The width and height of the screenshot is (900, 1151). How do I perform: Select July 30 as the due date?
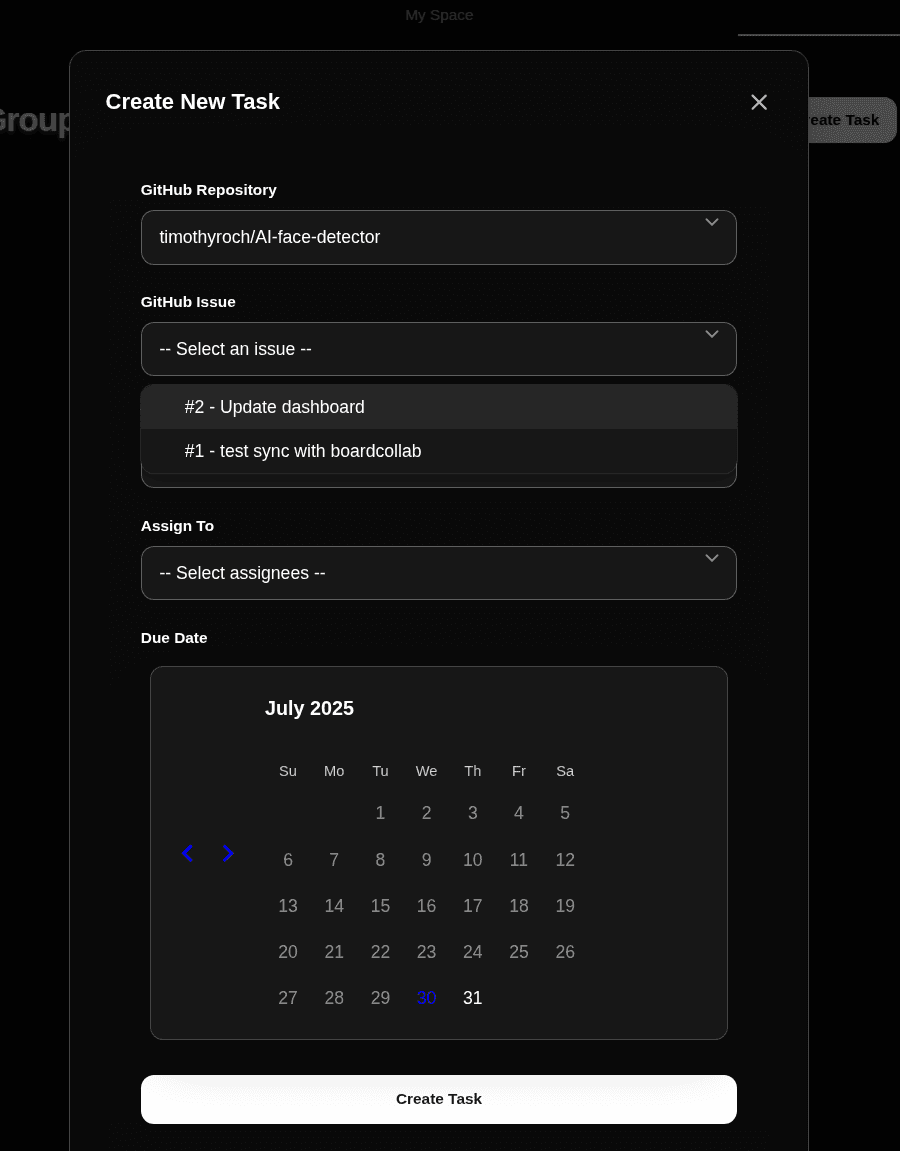click(426, 997)
